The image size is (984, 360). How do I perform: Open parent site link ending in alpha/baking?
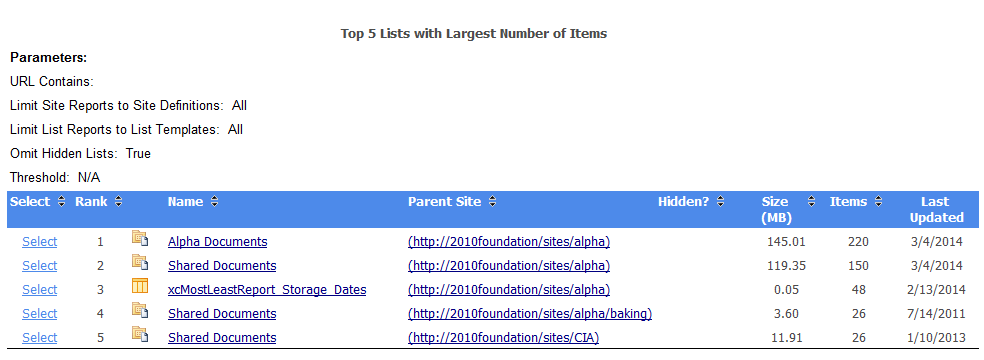pyautogui.click(x=530, y=314)
